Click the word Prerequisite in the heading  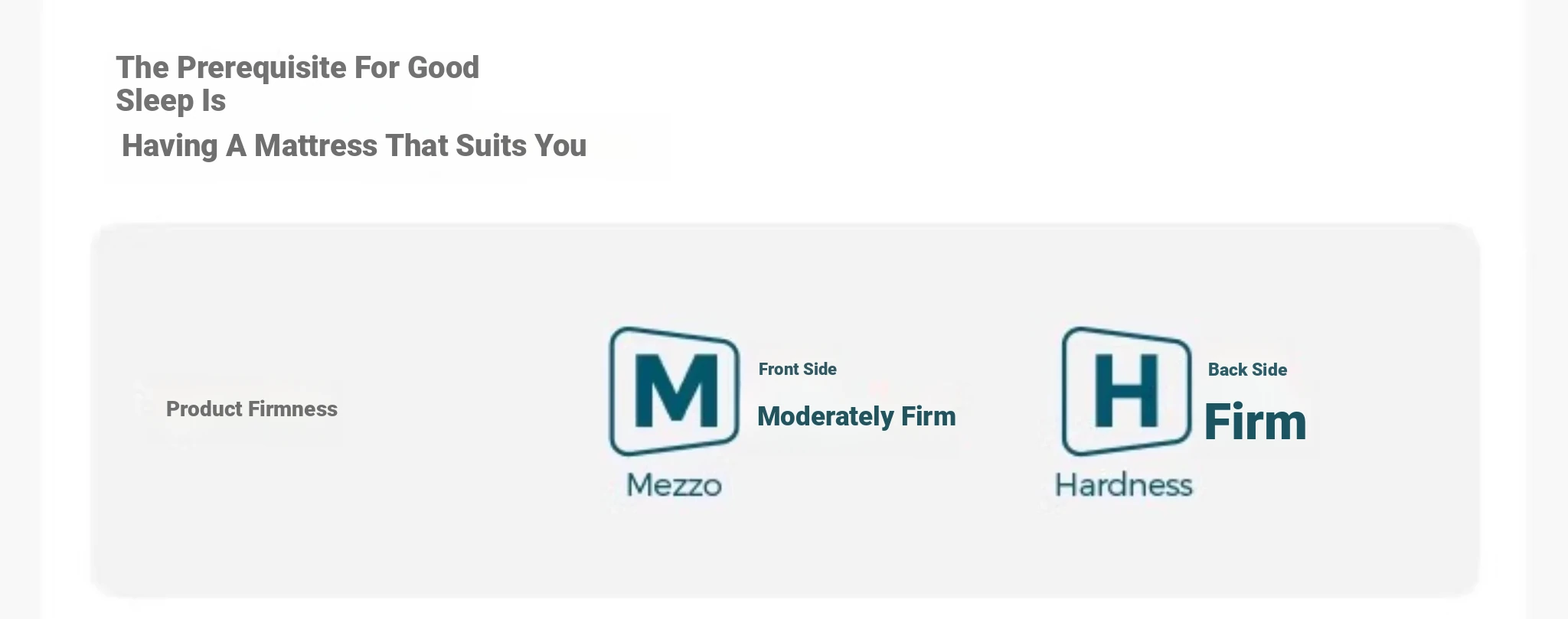coord(261,68)
